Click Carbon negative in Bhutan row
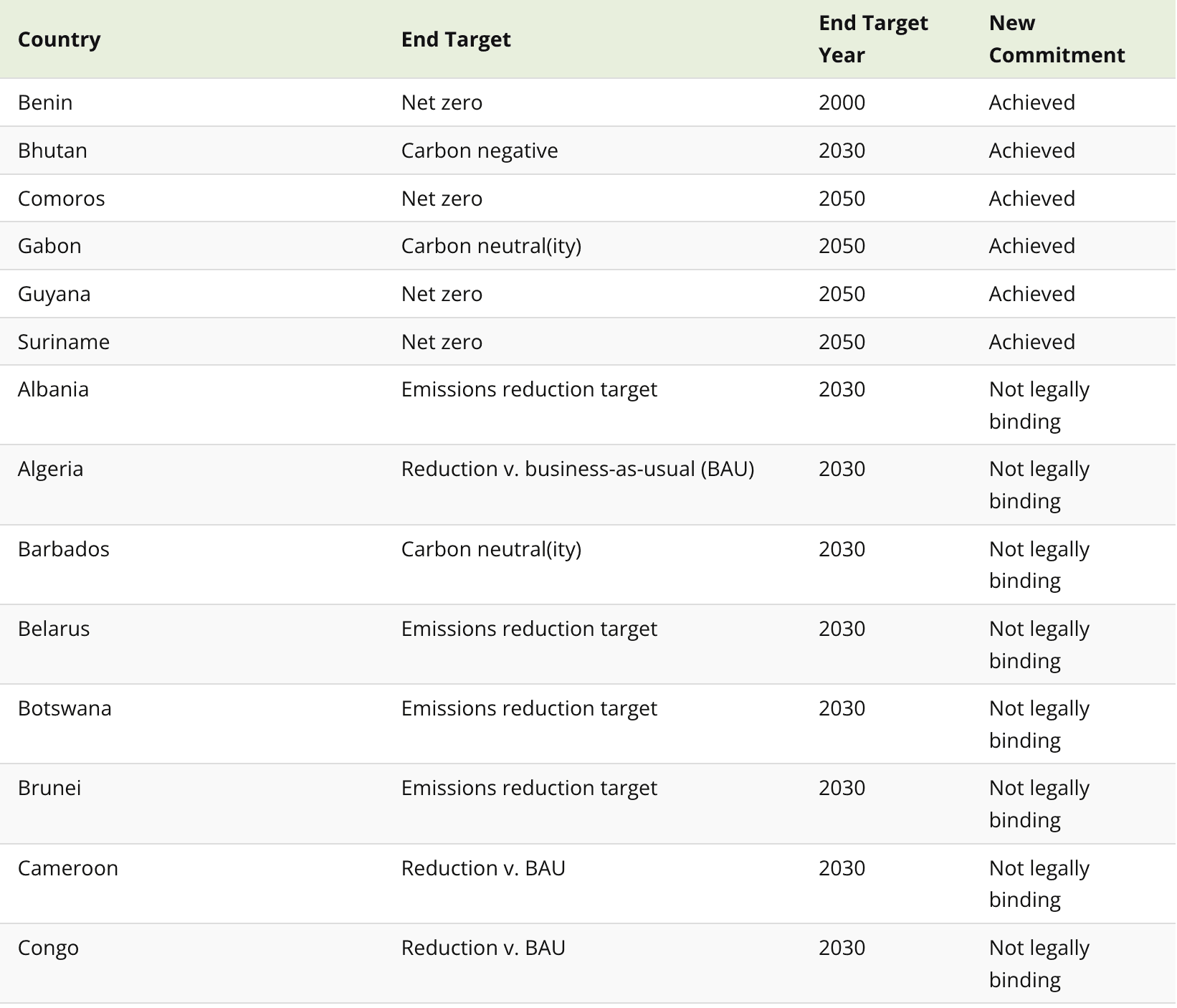The height and width of the screenshot is (1008, 1177). [480, 151]
